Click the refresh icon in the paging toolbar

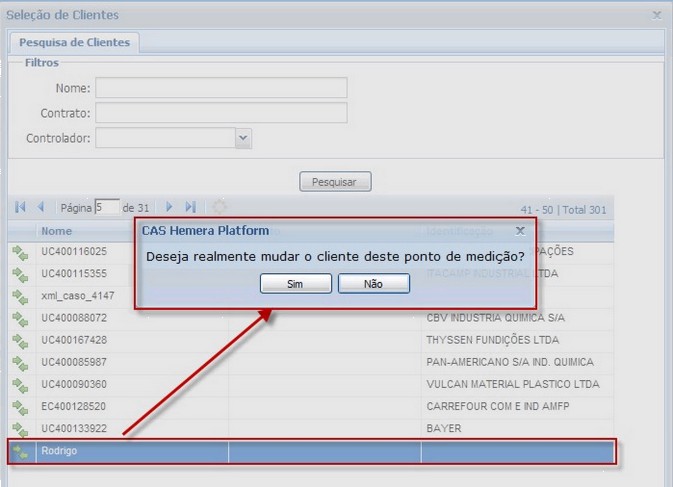(x=219, y=207)
